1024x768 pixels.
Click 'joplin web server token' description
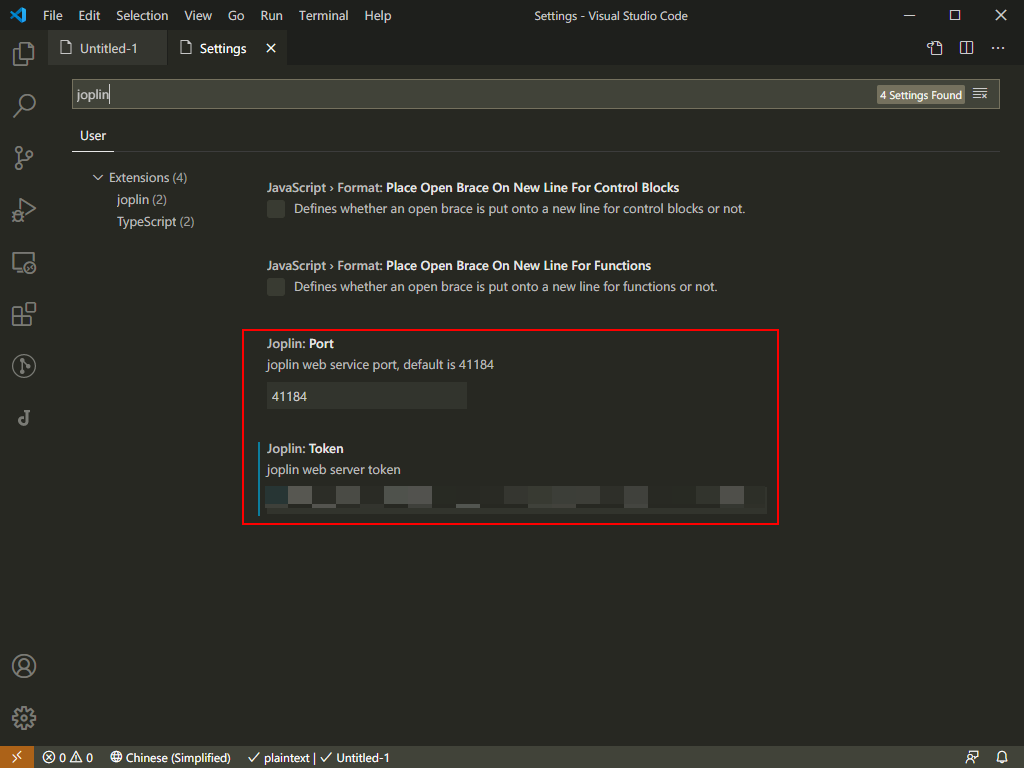pos(334,470)
